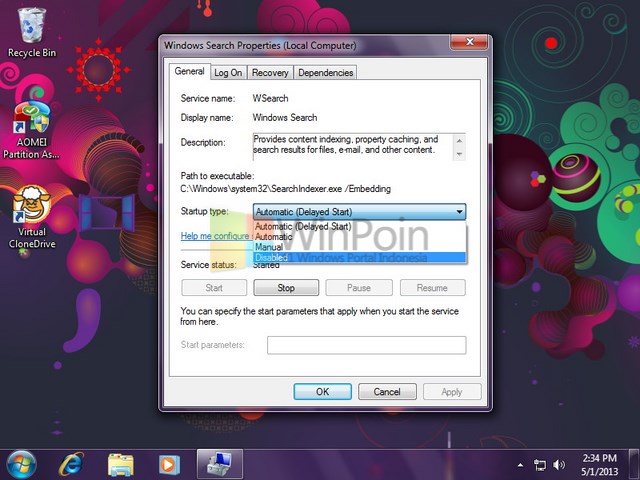Expand the Startup type combo box
The height and width of the screenshot is (480, 640).
359,212
